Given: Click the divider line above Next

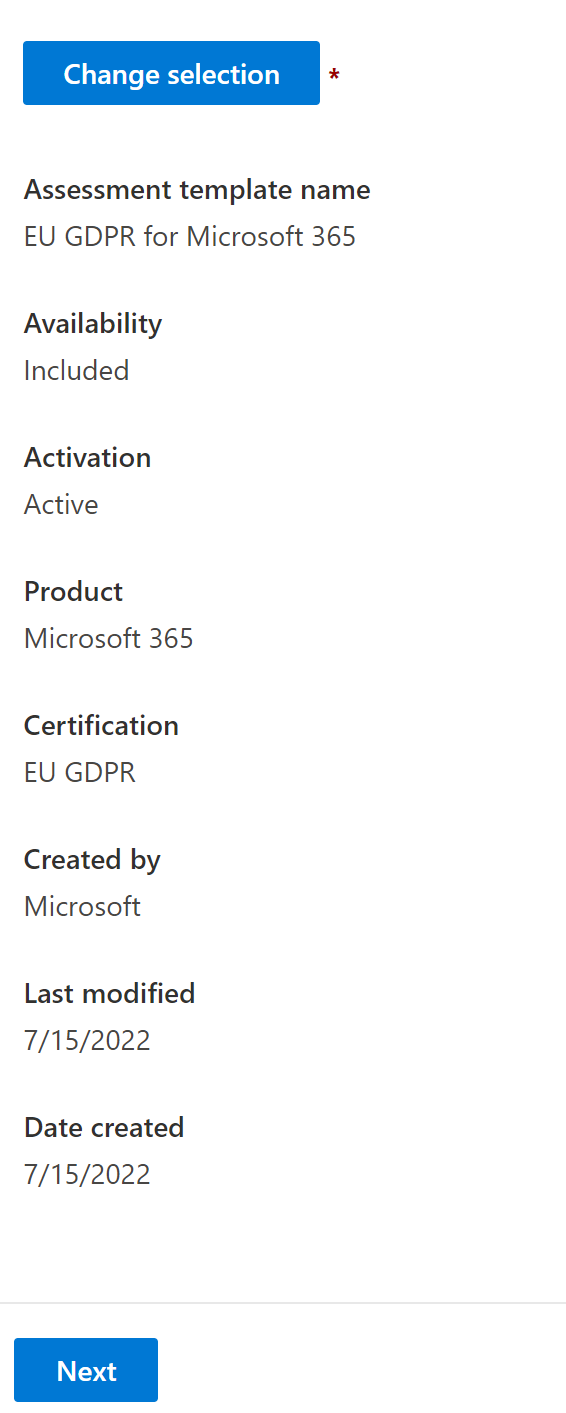Looking at the screenshot, I should pos(283,1303).
